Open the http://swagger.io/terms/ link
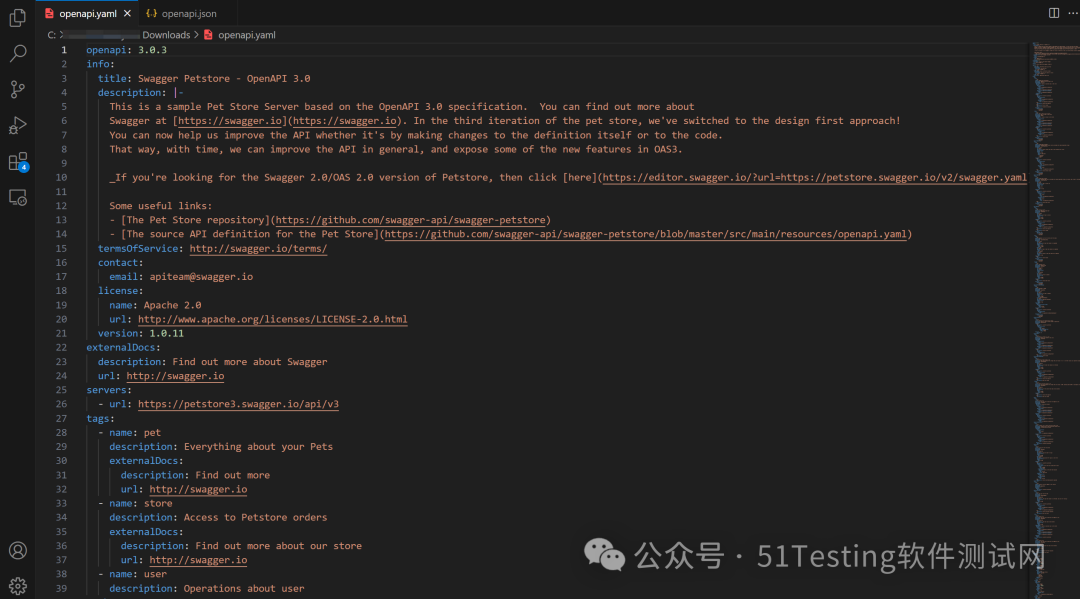Image resolution: width=1080 pixels, height=599 pixels. (x=258, y=249)
